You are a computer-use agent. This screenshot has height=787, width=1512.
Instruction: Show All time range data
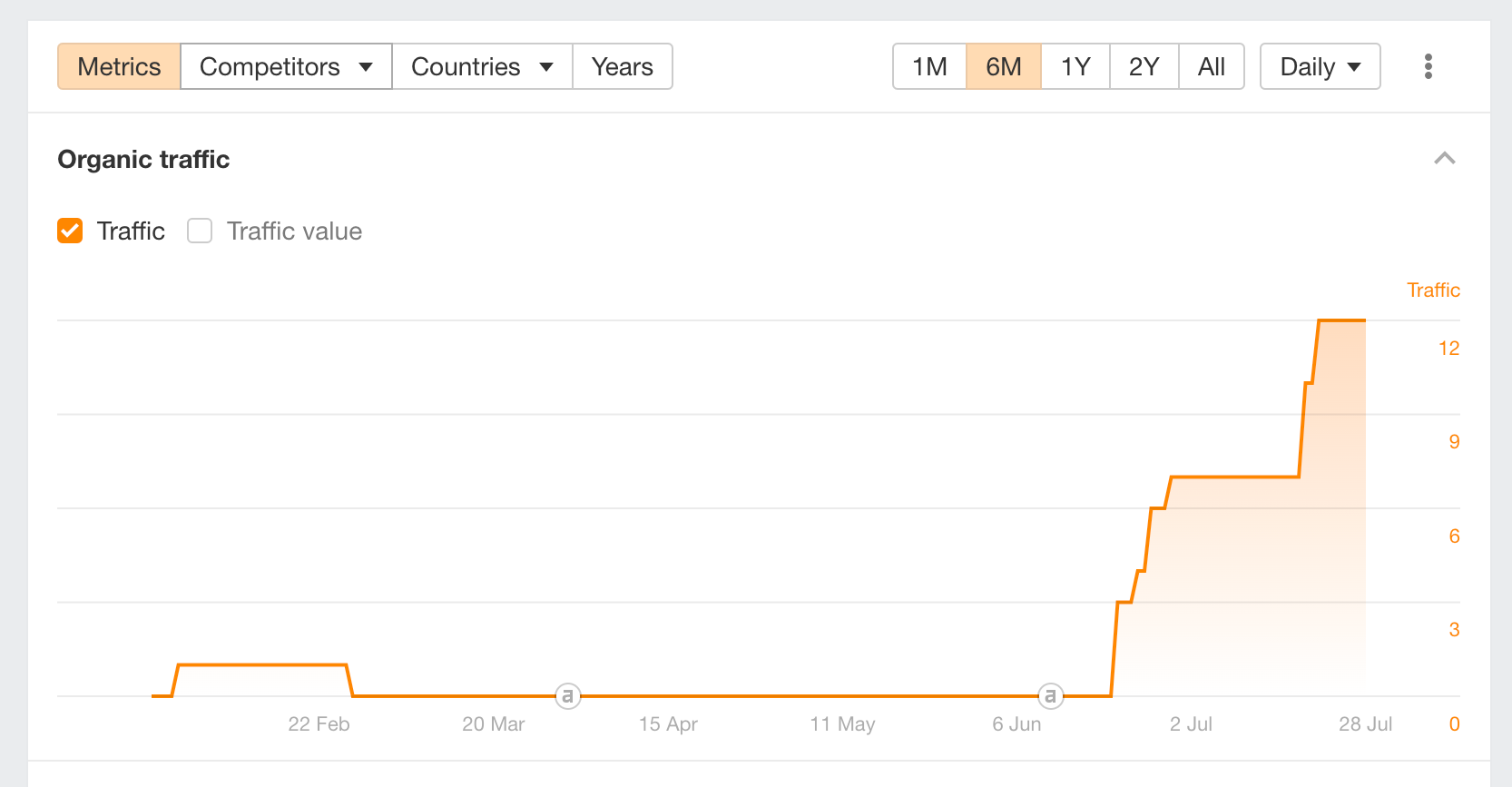[x=1211, y=66]
